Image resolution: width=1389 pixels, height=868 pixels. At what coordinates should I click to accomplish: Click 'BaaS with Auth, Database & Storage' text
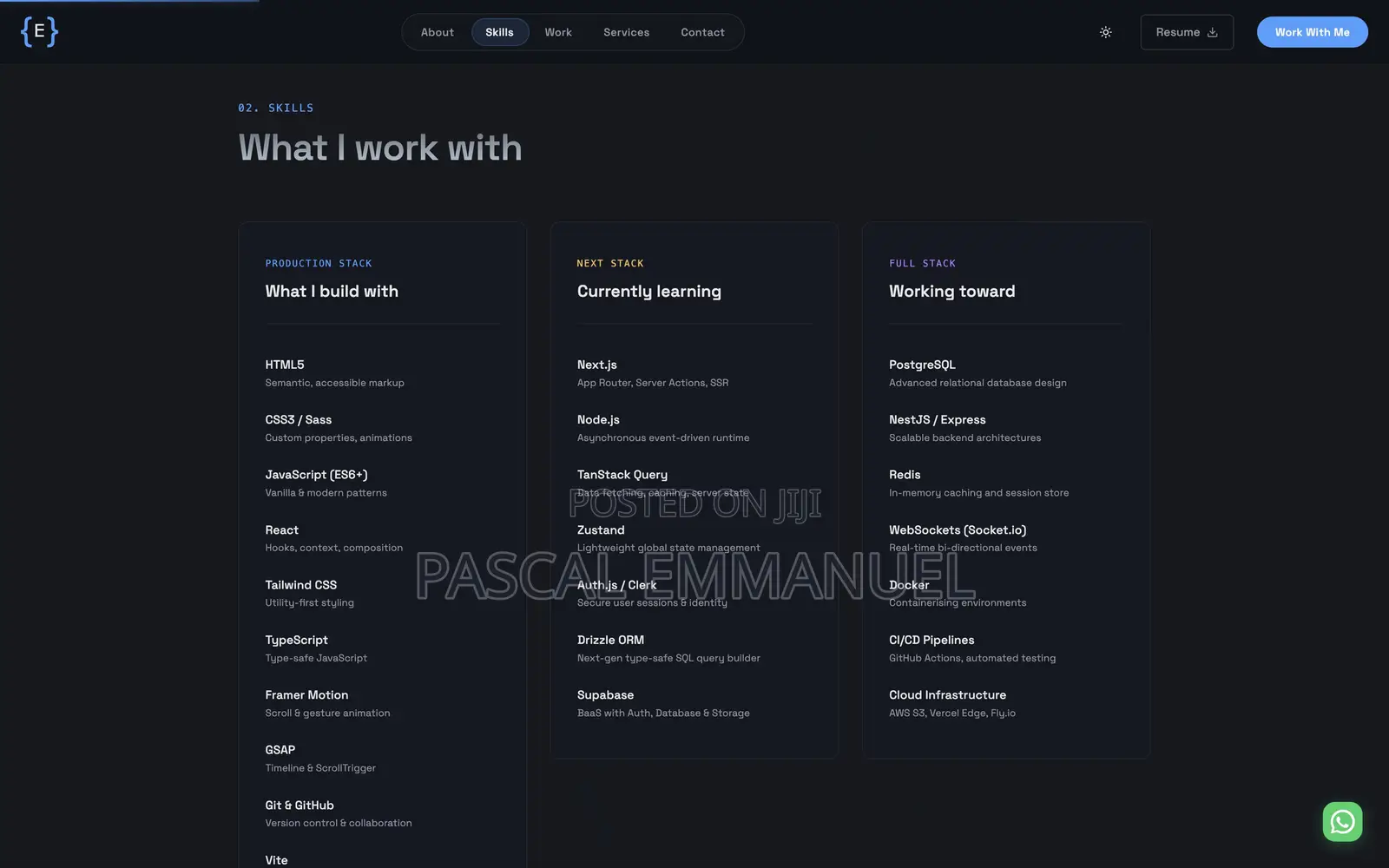point(663,713)
